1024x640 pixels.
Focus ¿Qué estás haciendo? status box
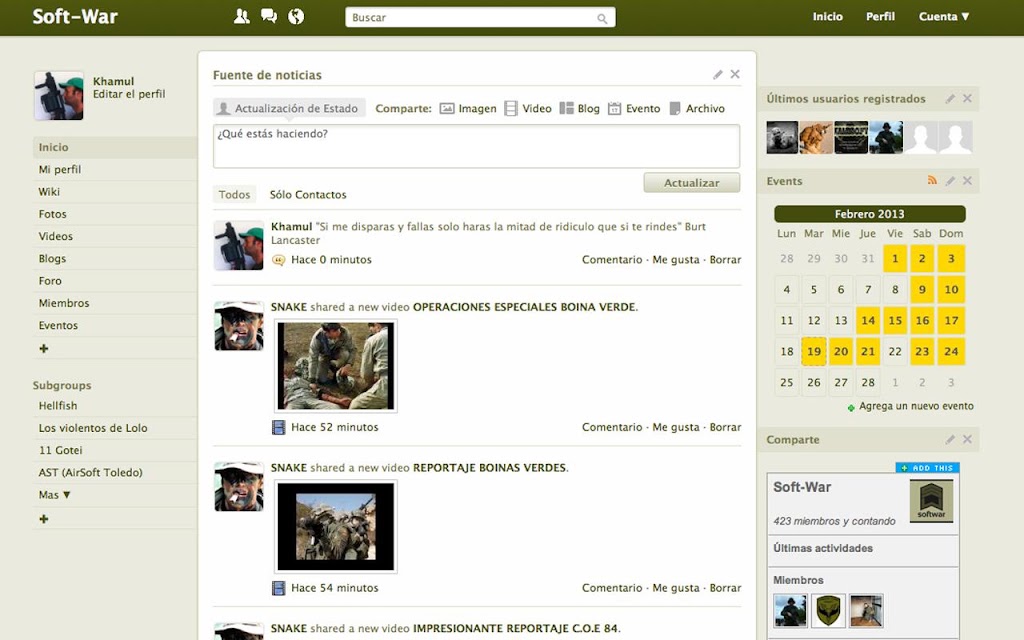tap(476, 146)
